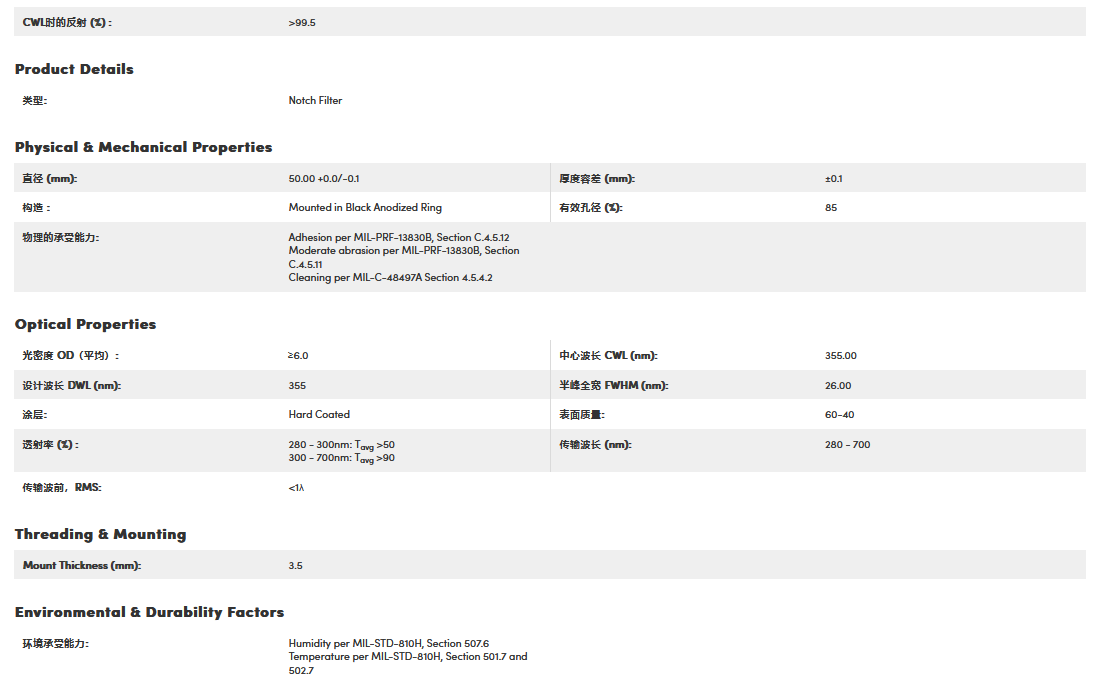Click the >99.5 reflection value
Image resolution: width=1097 pixels, height=684 pixels.
click(x=302, y=22)
